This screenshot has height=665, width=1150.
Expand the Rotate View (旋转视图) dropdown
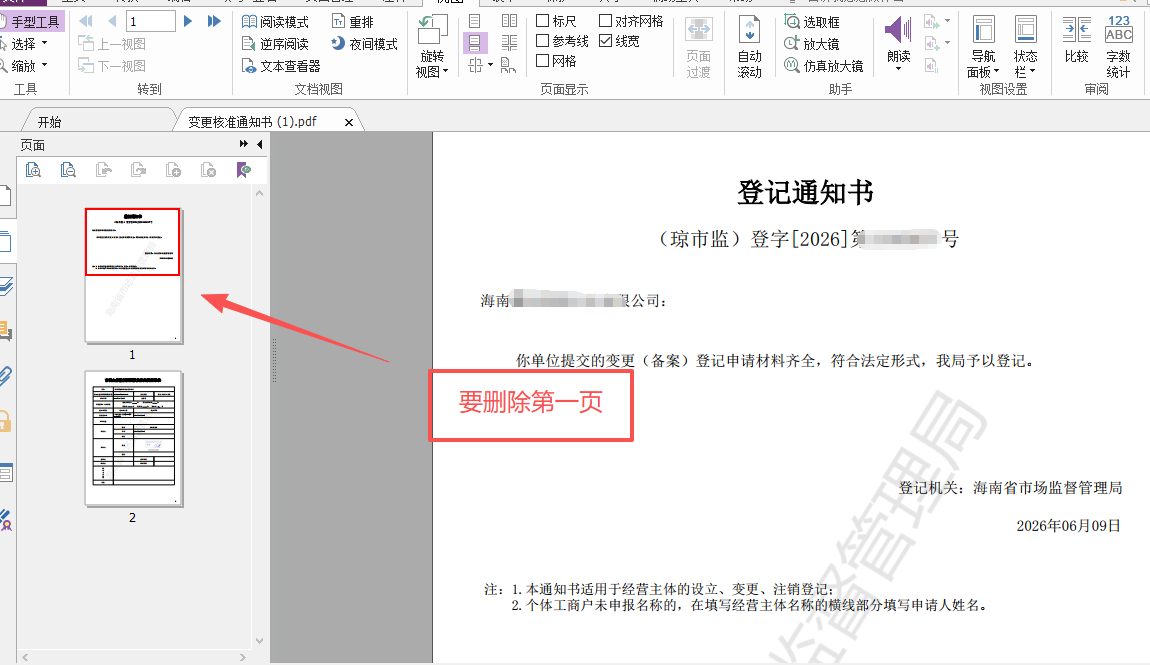tap(432, 47)
